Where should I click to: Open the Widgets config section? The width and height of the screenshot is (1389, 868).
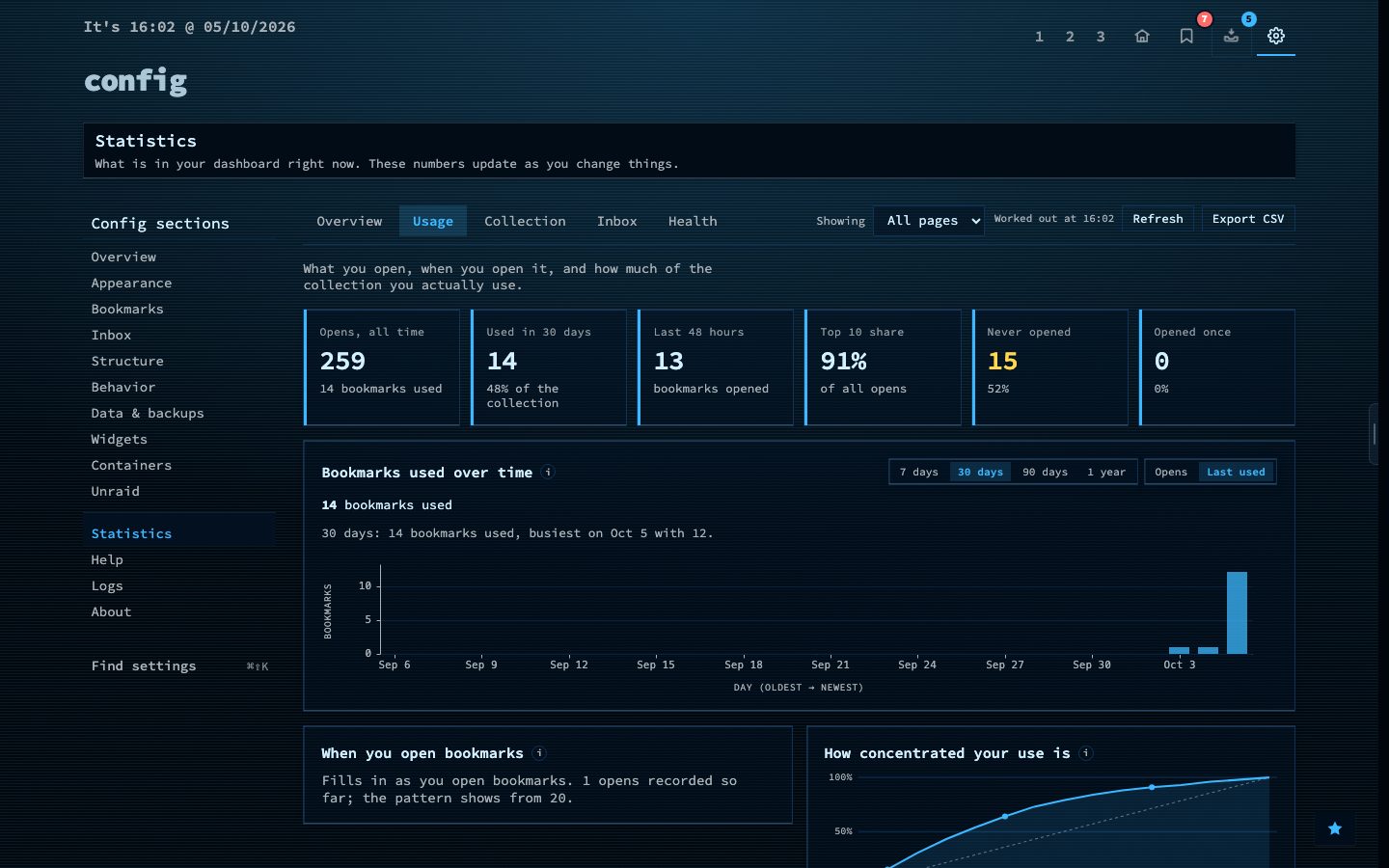(179, 439)
